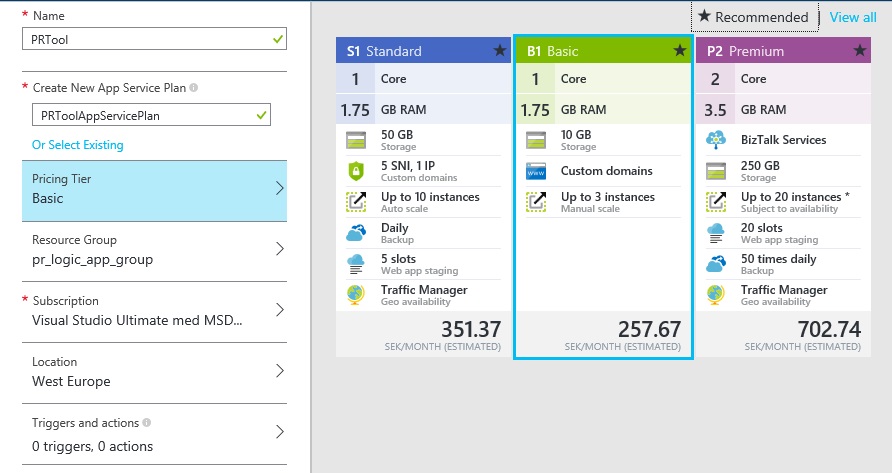Click the Auto scale icon in S1 Standard

point(357,202)
